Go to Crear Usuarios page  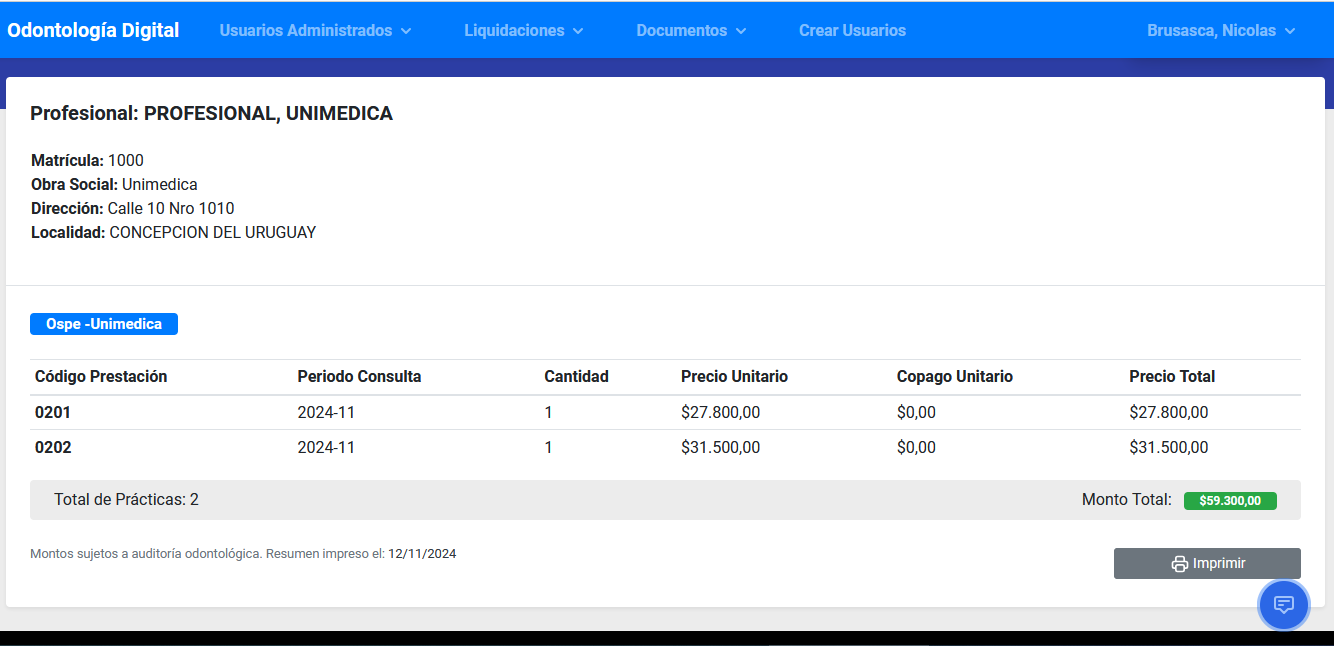coord(852,31)
